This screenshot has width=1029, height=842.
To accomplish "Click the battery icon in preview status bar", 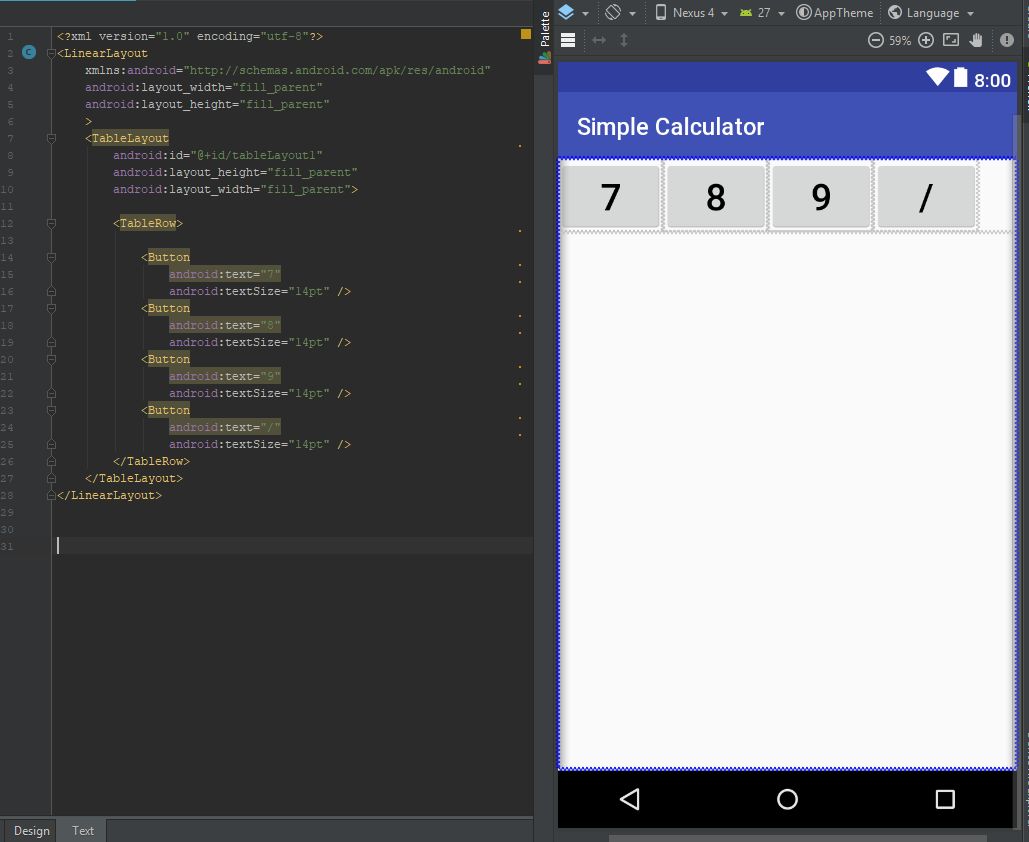I will coord(960,77).
